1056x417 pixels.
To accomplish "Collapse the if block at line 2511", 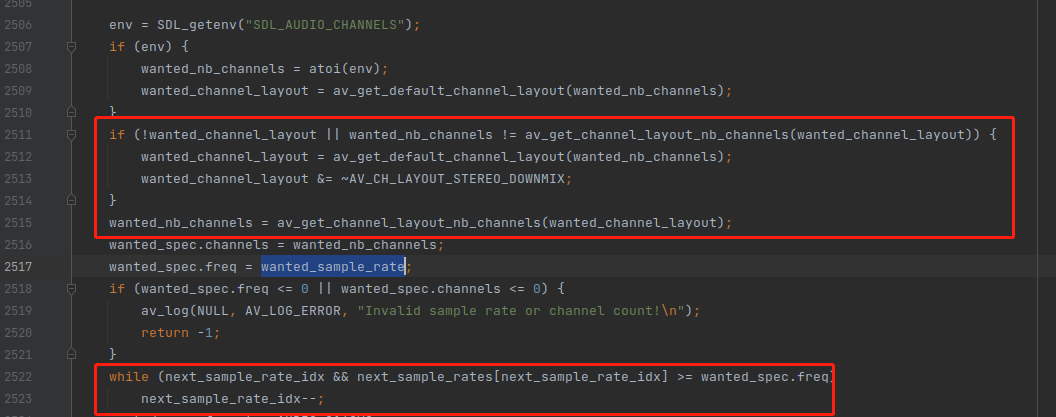I will point(71,134).
